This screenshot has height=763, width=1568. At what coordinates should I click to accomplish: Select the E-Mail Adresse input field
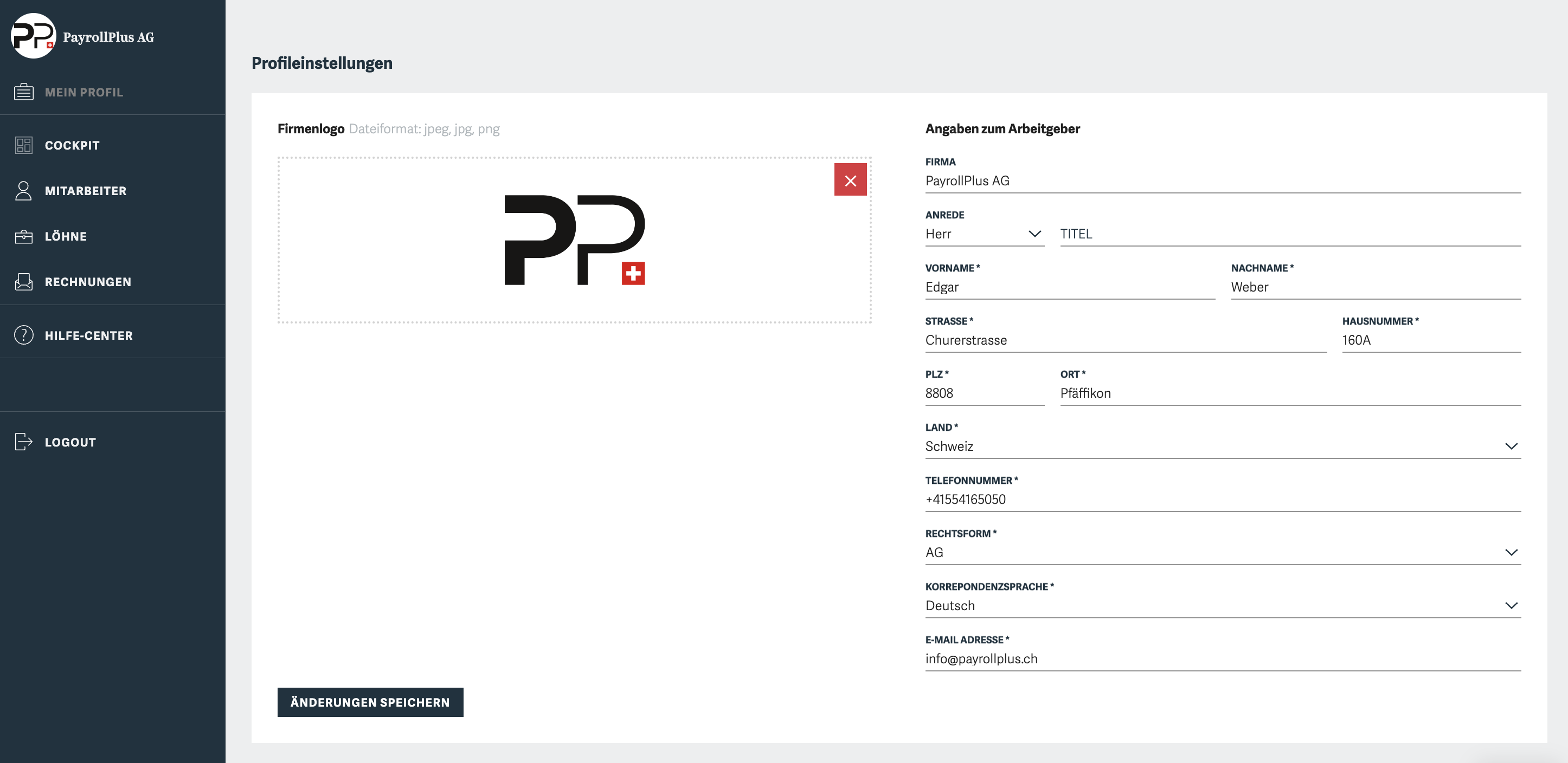(x=1222, y=659)
